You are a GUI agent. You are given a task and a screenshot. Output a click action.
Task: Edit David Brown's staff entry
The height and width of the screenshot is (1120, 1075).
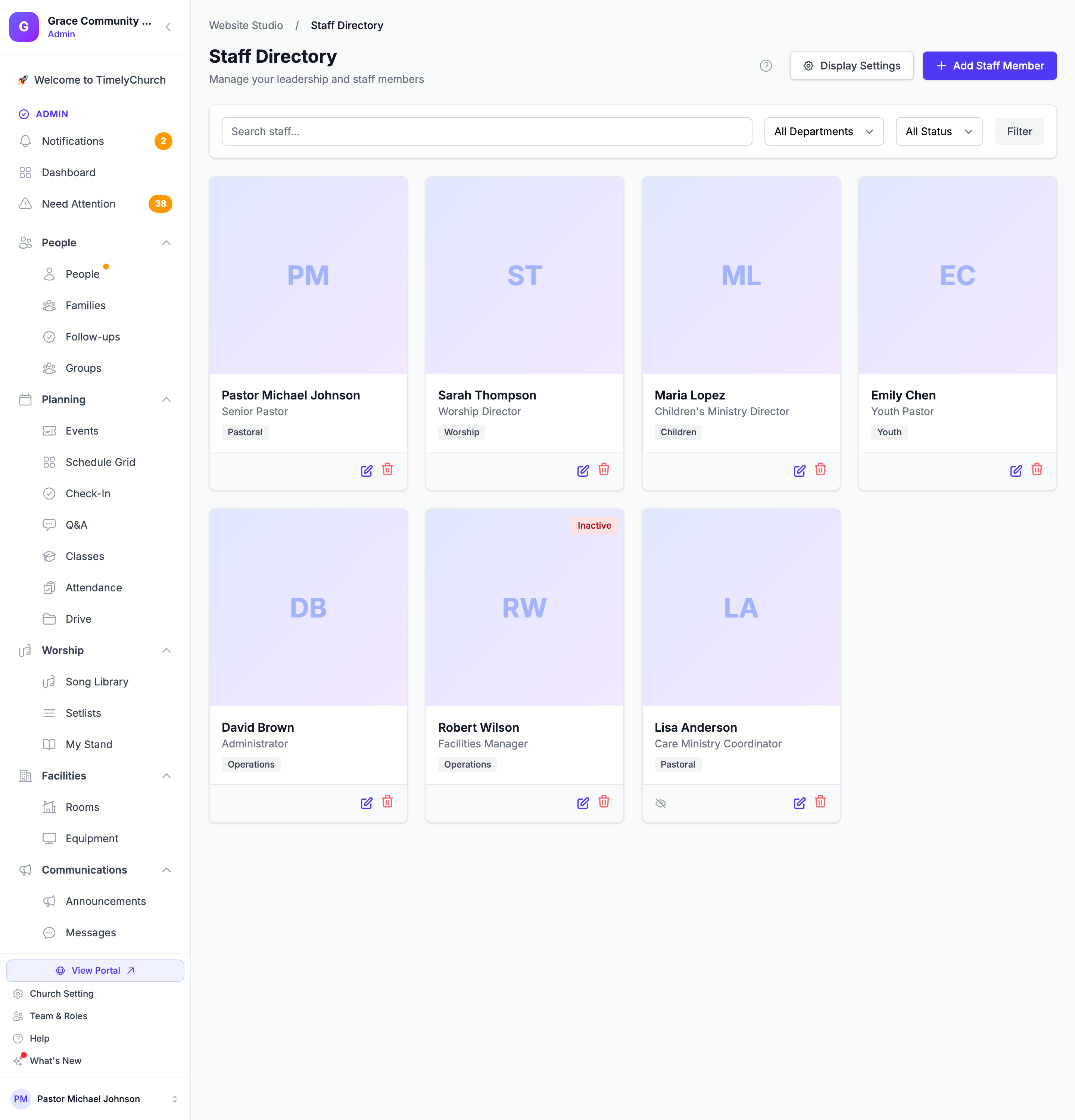(x=366, y=803)
